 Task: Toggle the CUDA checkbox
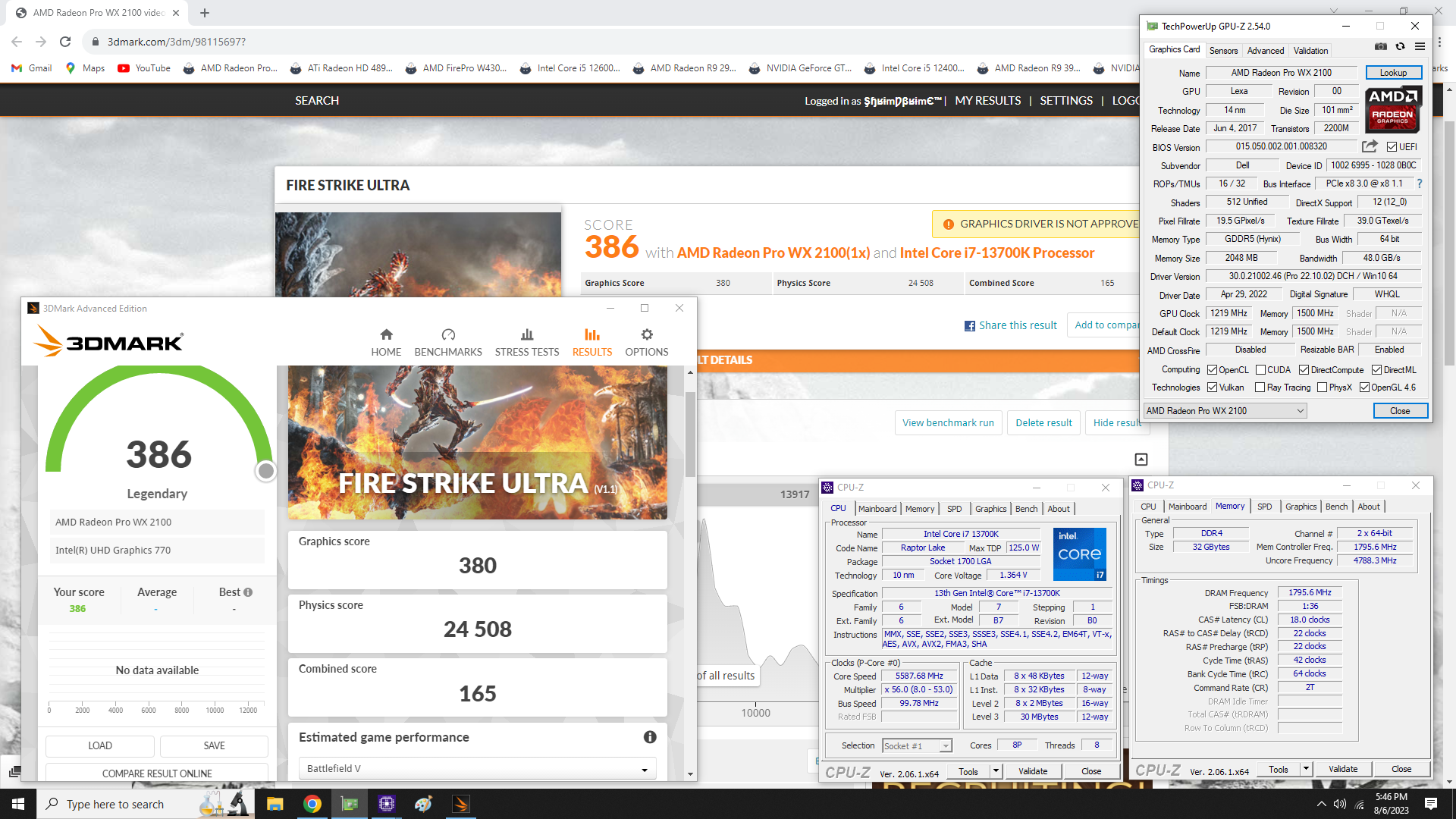click(1260, 370)
